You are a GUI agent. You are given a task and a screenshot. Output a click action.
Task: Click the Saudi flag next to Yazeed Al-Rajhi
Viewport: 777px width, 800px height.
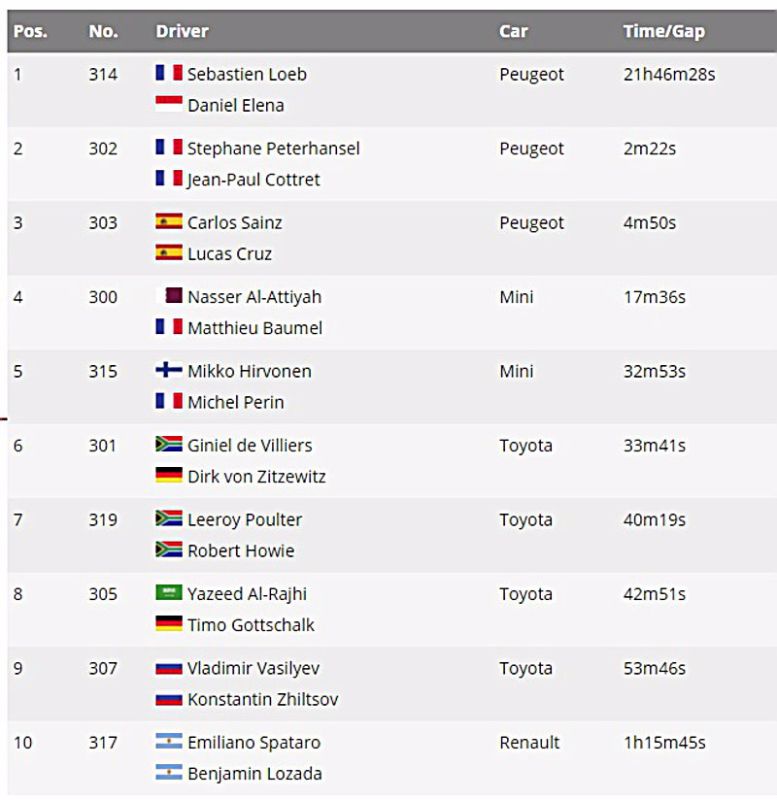(169, 592)
